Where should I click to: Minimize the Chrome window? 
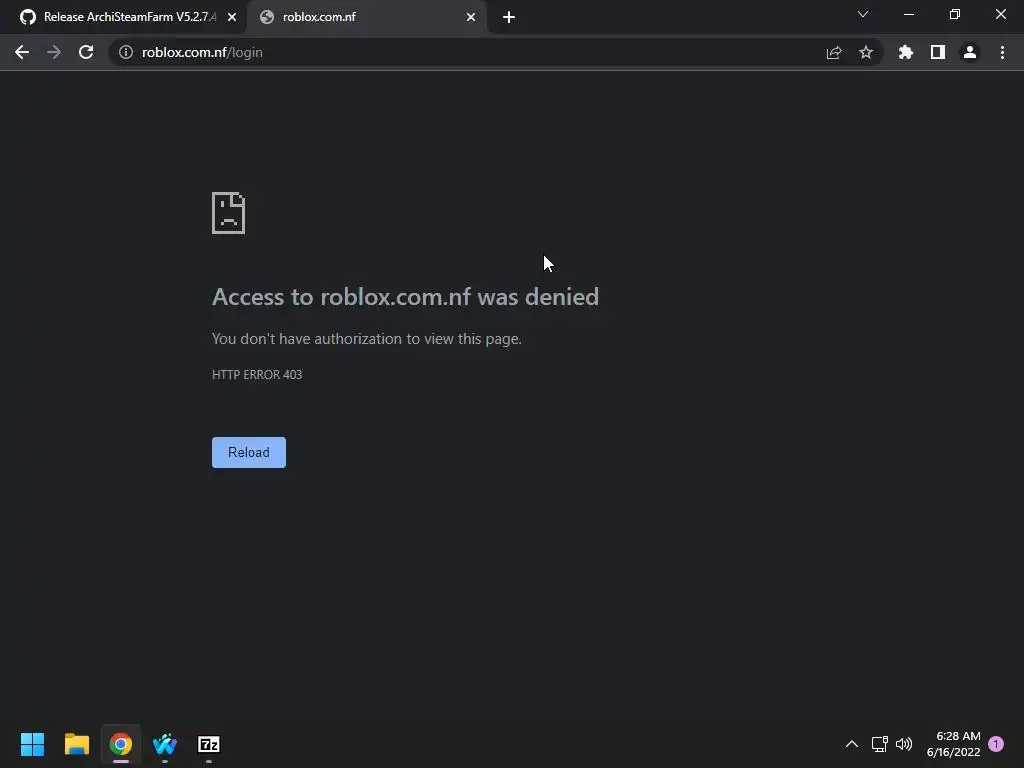tap(908, 14)
